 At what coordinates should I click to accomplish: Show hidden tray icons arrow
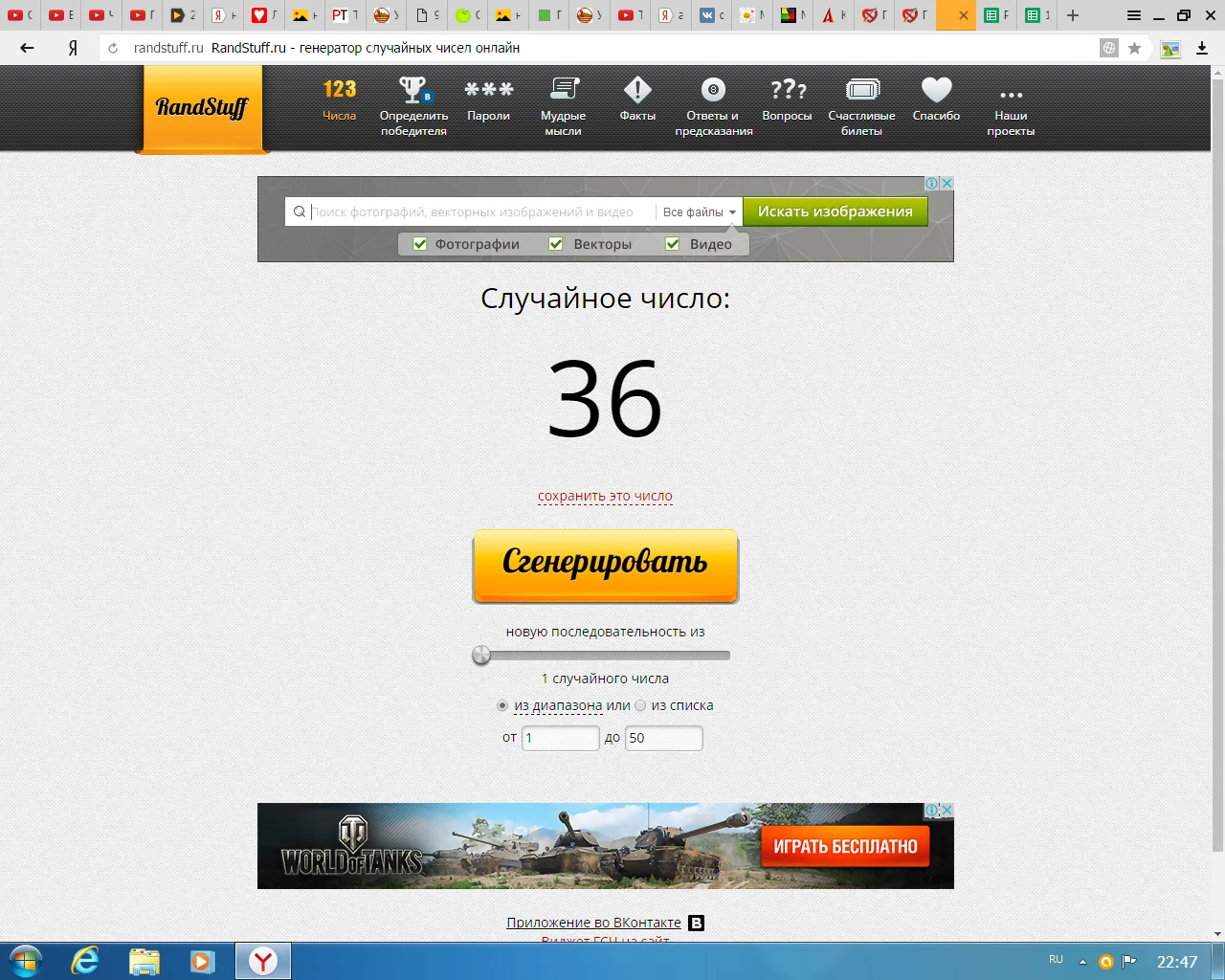(x=1082, y=962)
